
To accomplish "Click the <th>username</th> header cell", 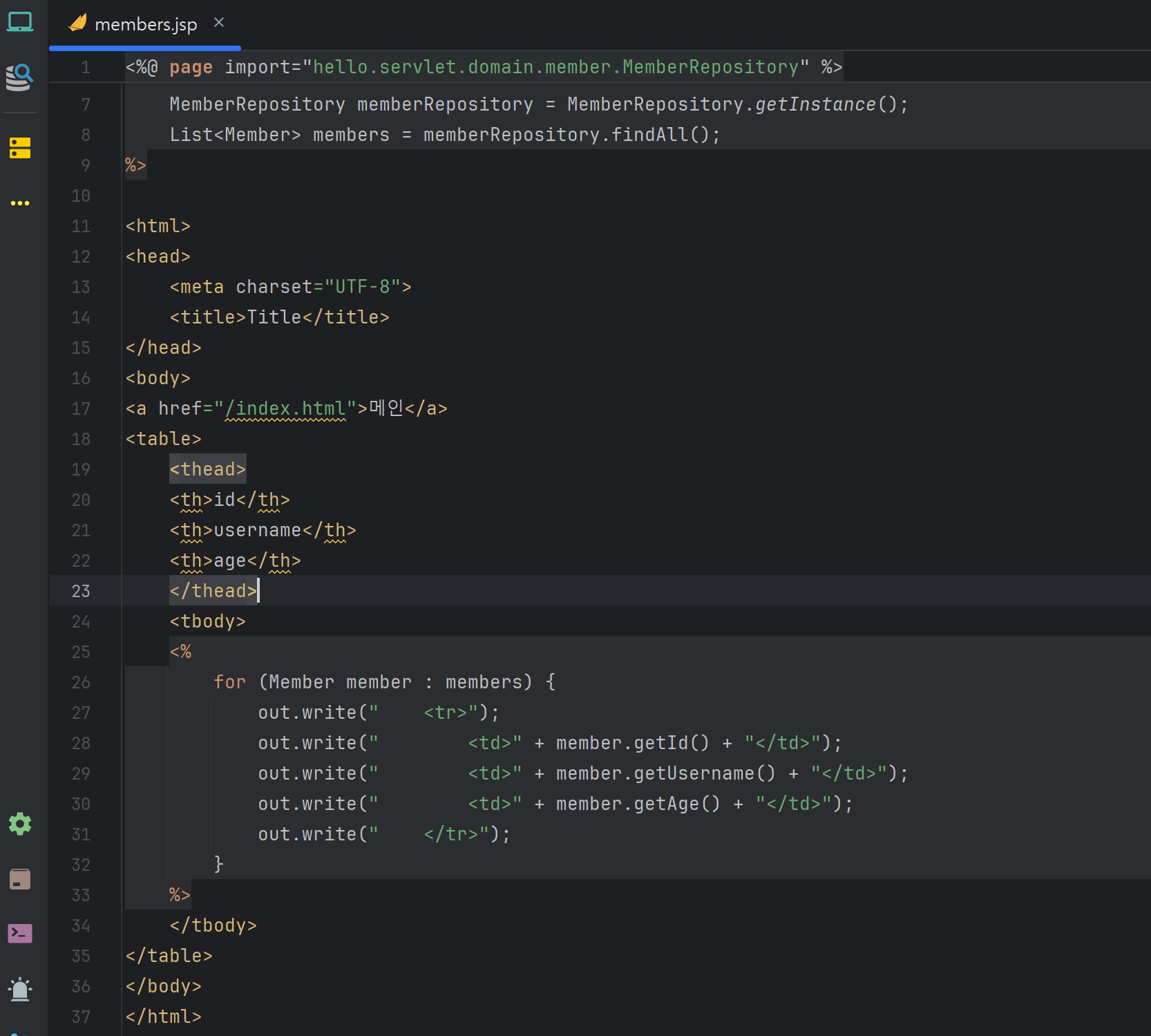I will pos(263,530).
